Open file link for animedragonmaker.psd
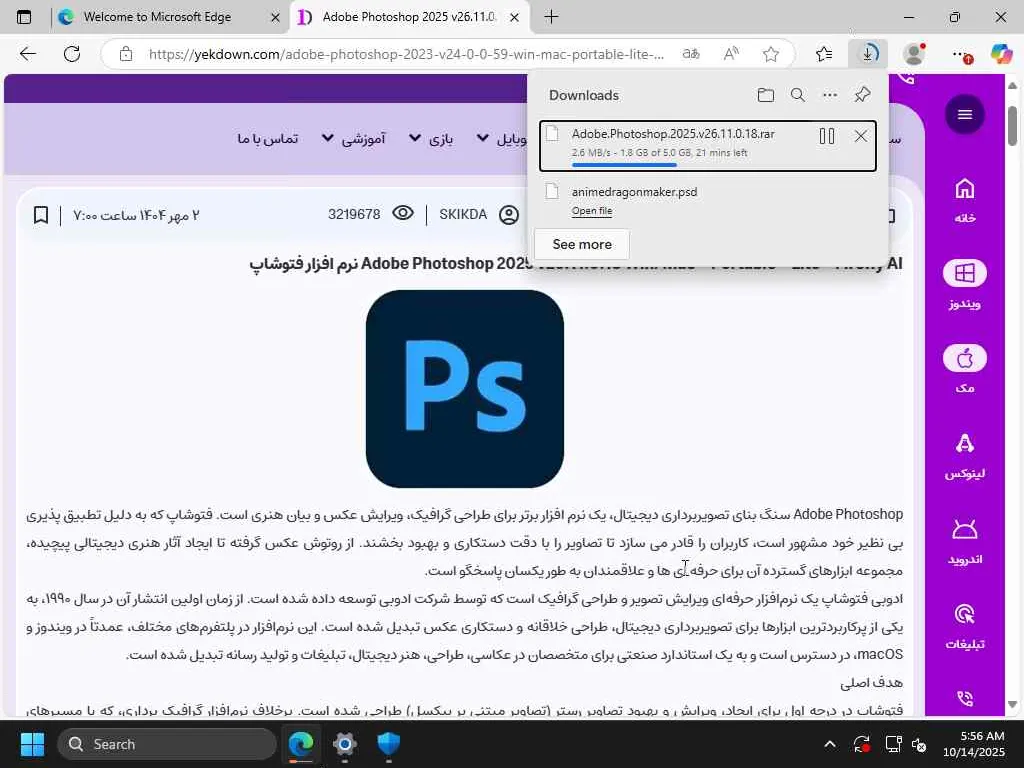1024x768 pixels. (592, 211)
